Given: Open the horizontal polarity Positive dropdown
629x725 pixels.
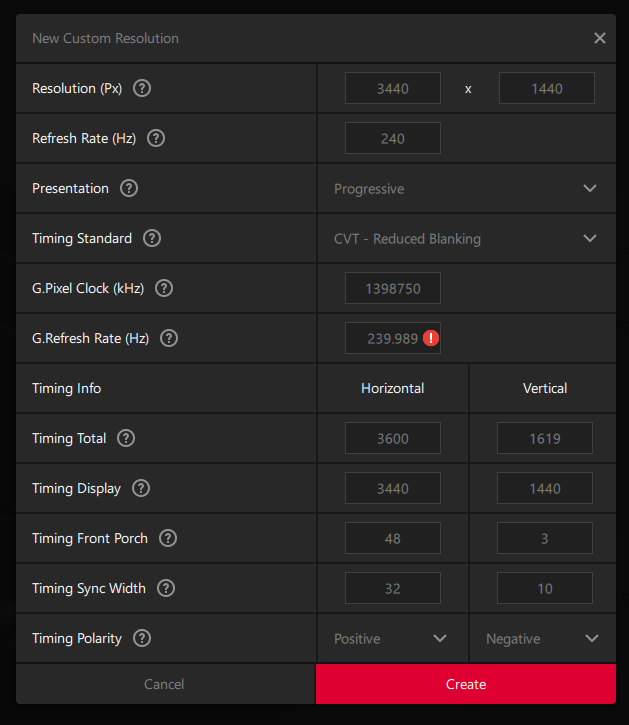Looking at the screenshot, I should 392,638.
